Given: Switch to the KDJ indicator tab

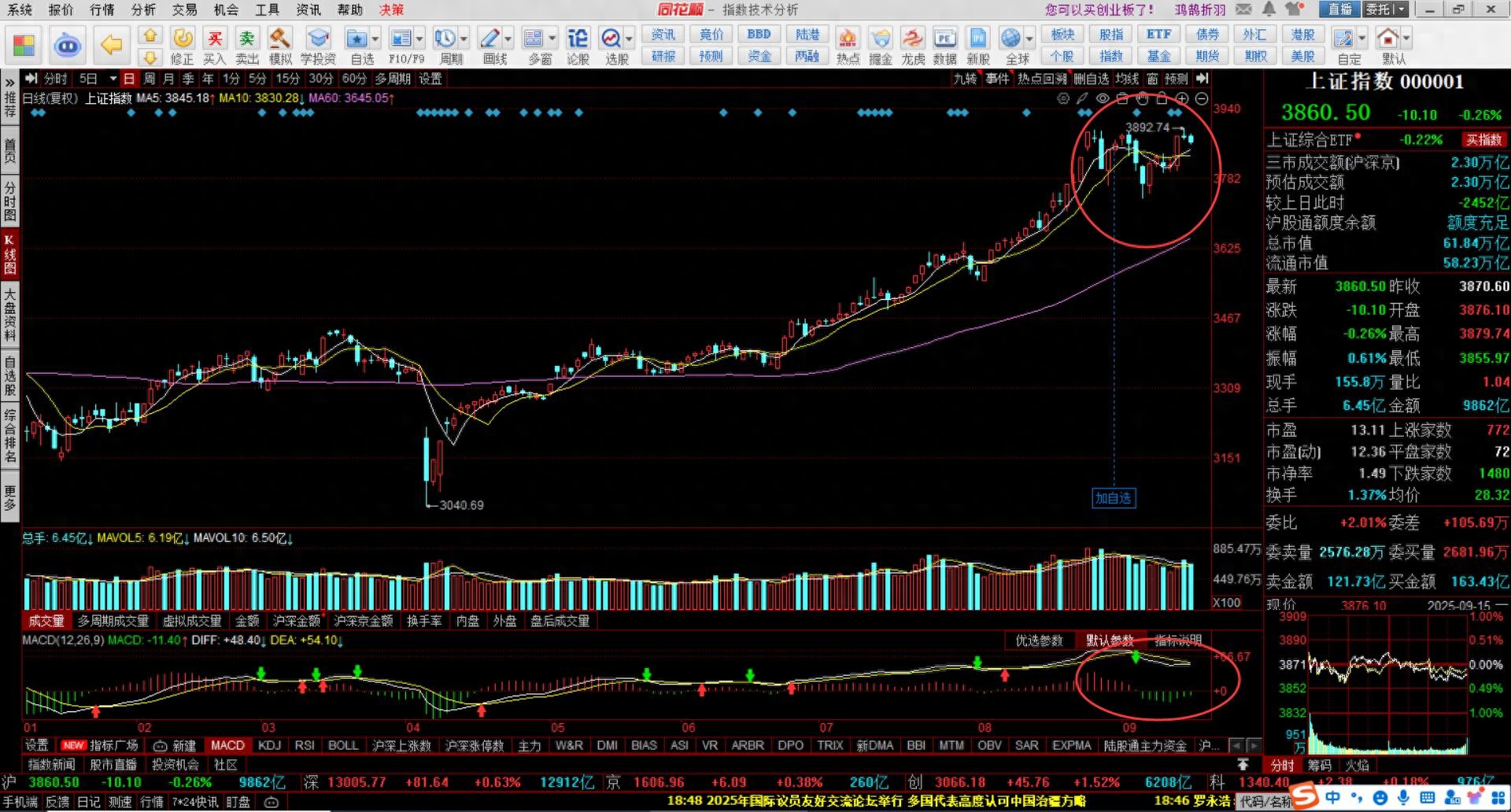Looking at the screenshot, I should click(x=269, y=745).
